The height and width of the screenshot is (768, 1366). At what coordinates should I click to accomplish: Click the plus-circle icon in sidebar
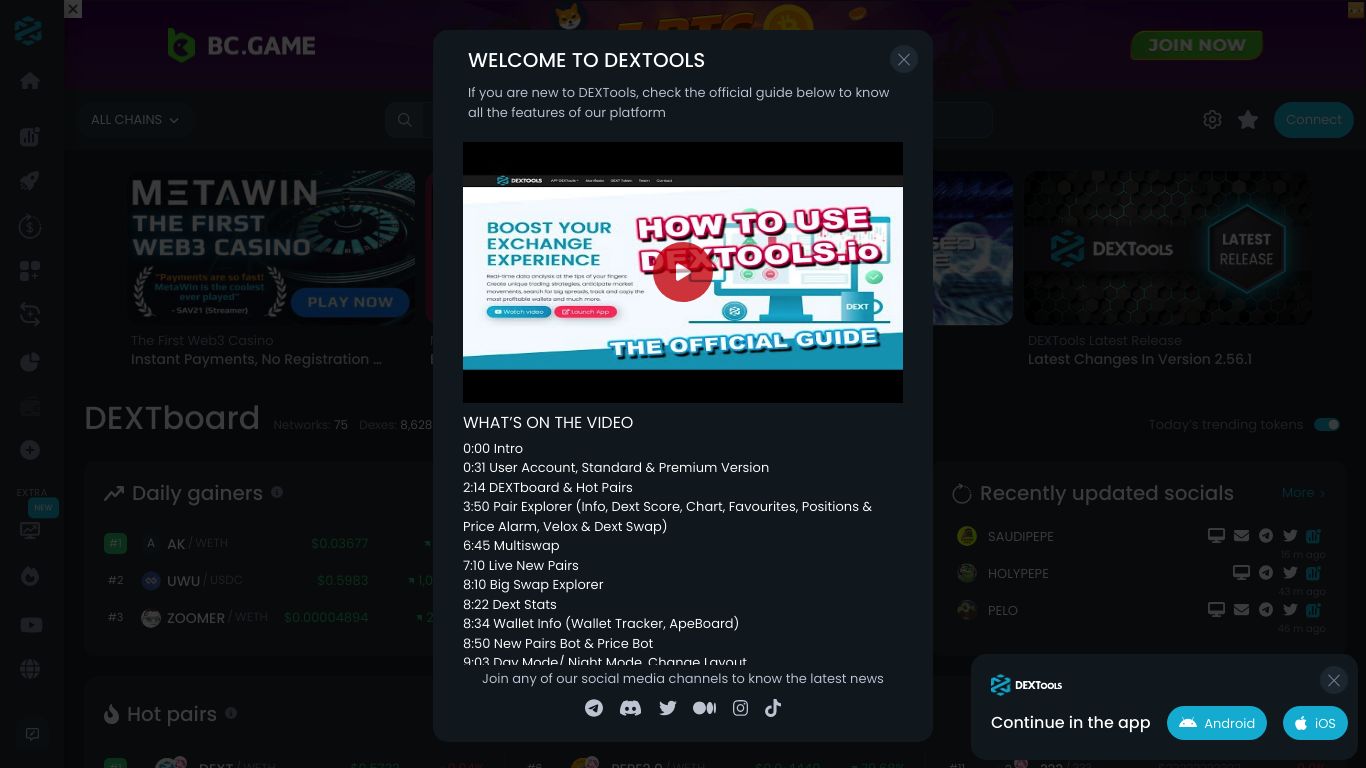30,450
